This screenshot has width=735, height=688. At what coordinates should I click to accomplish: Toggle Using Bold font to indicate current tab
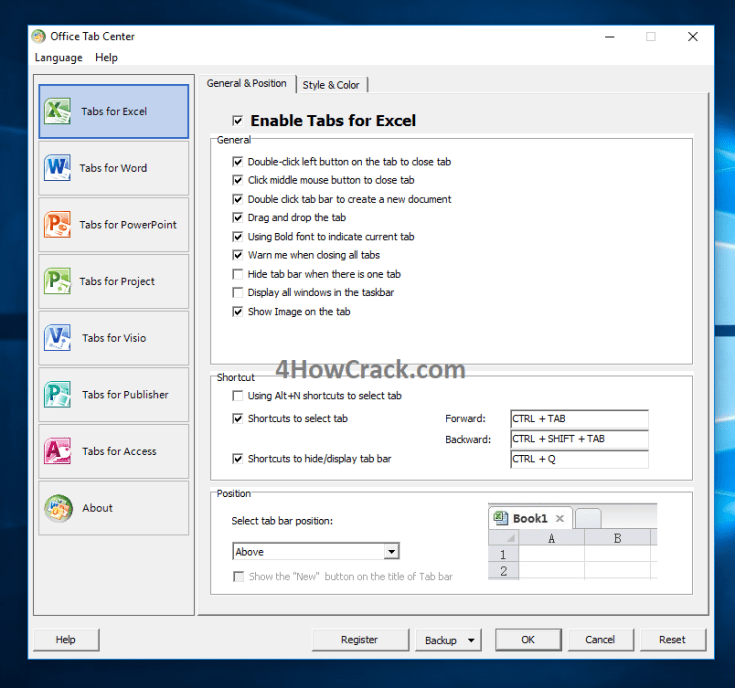point(238,237)
